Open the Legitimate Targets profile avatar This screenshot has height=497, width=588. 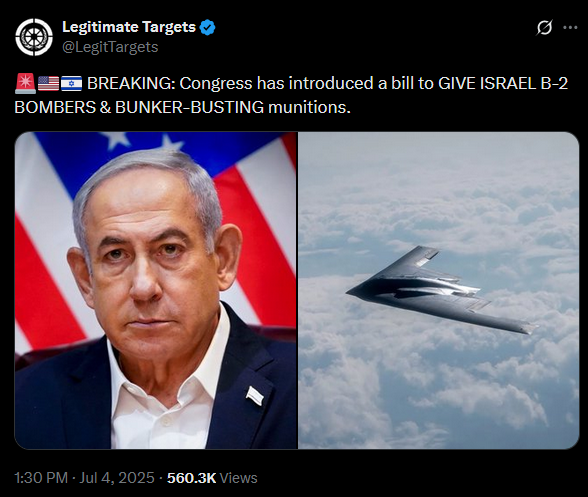point(34,37)
